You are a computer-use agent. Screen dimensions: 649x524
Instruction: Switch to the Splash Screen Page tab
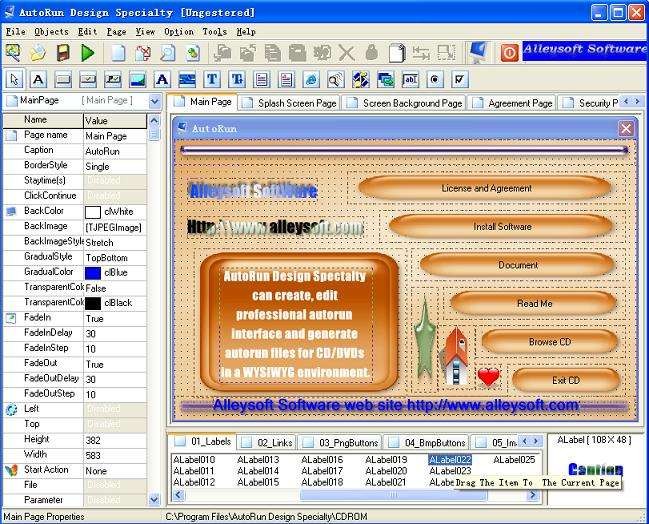click(x=289, y=103)
